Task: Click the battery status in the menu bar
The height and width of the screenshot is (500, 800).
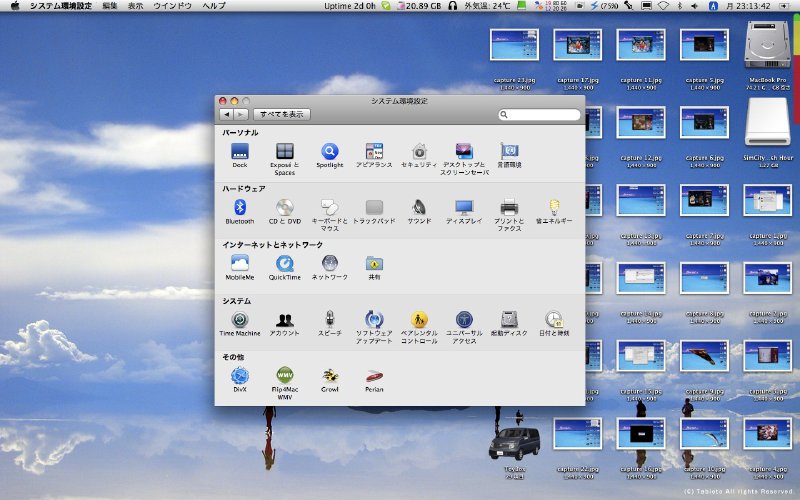Action: tap(605, 6)
